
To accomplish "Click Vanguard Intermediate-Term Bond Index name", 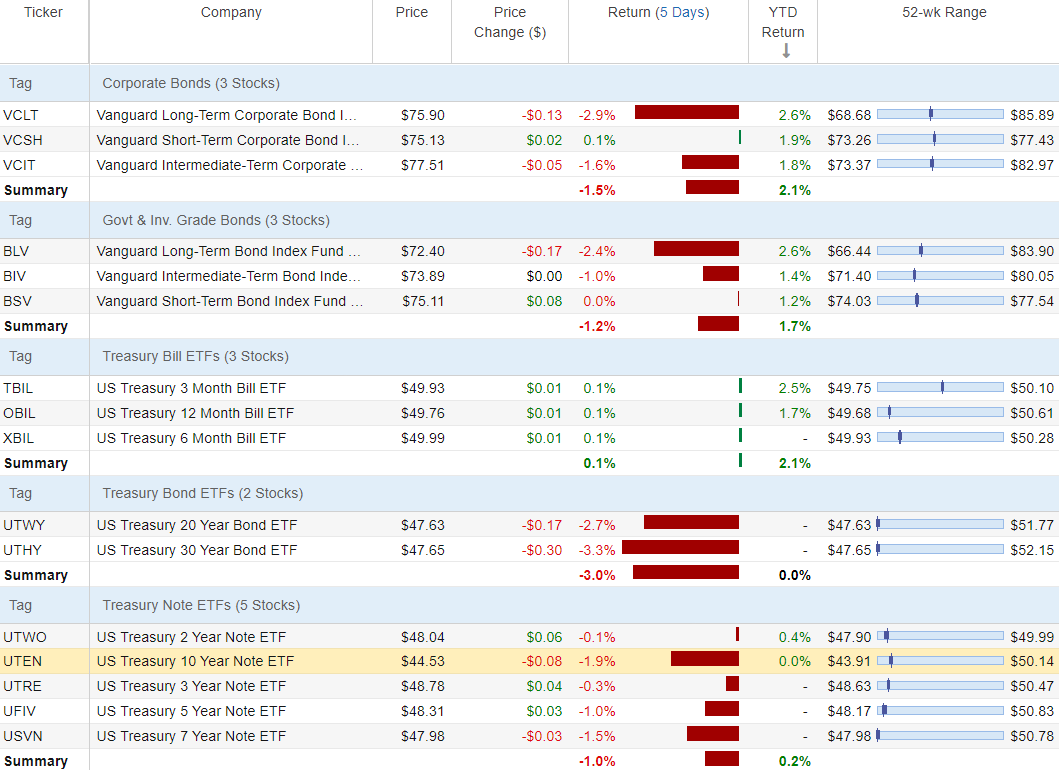I will [x=228, y=276].
